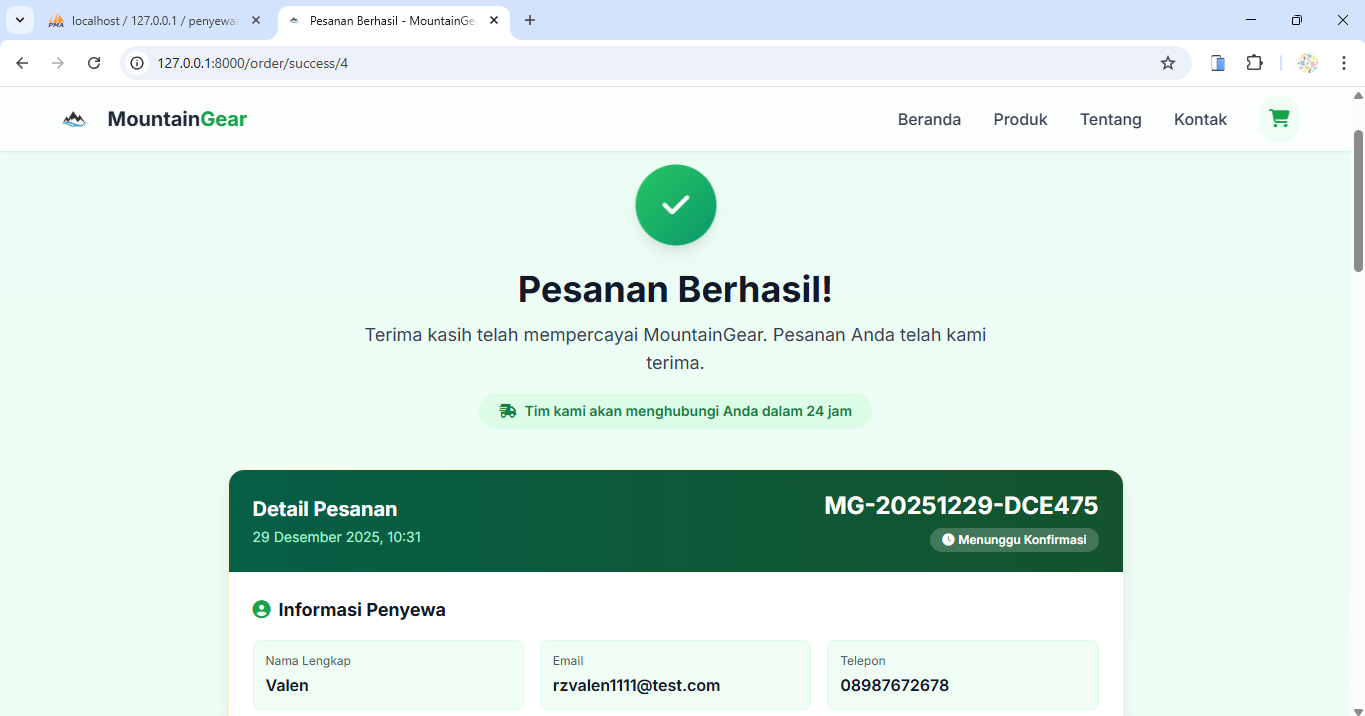Open Chrome extensions puzzle icon
This screenshot has height=716, width=1365.
1254,62
